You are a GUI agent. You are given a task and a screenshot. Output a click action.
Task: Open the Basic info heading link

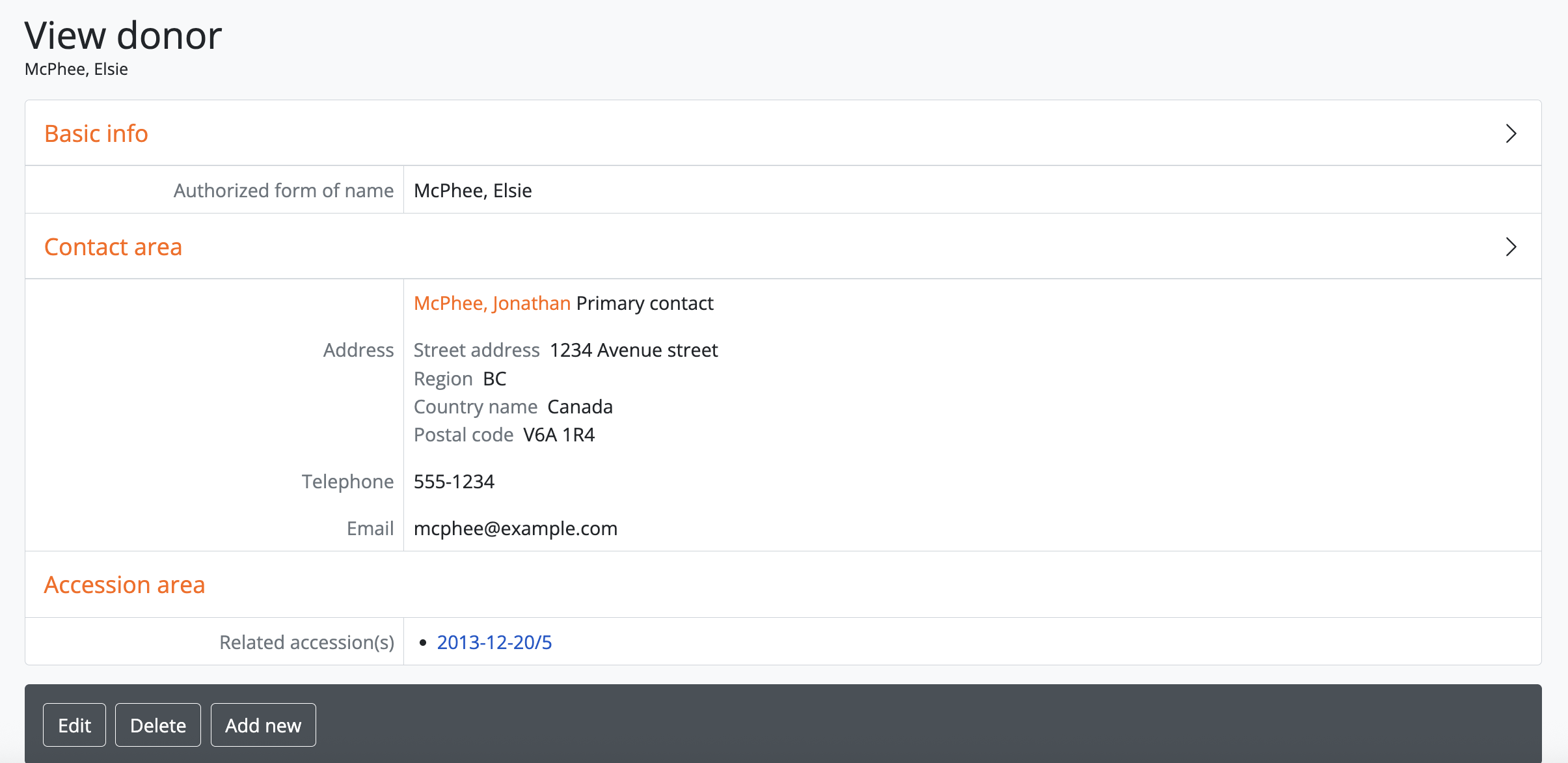tap(96, 133)
